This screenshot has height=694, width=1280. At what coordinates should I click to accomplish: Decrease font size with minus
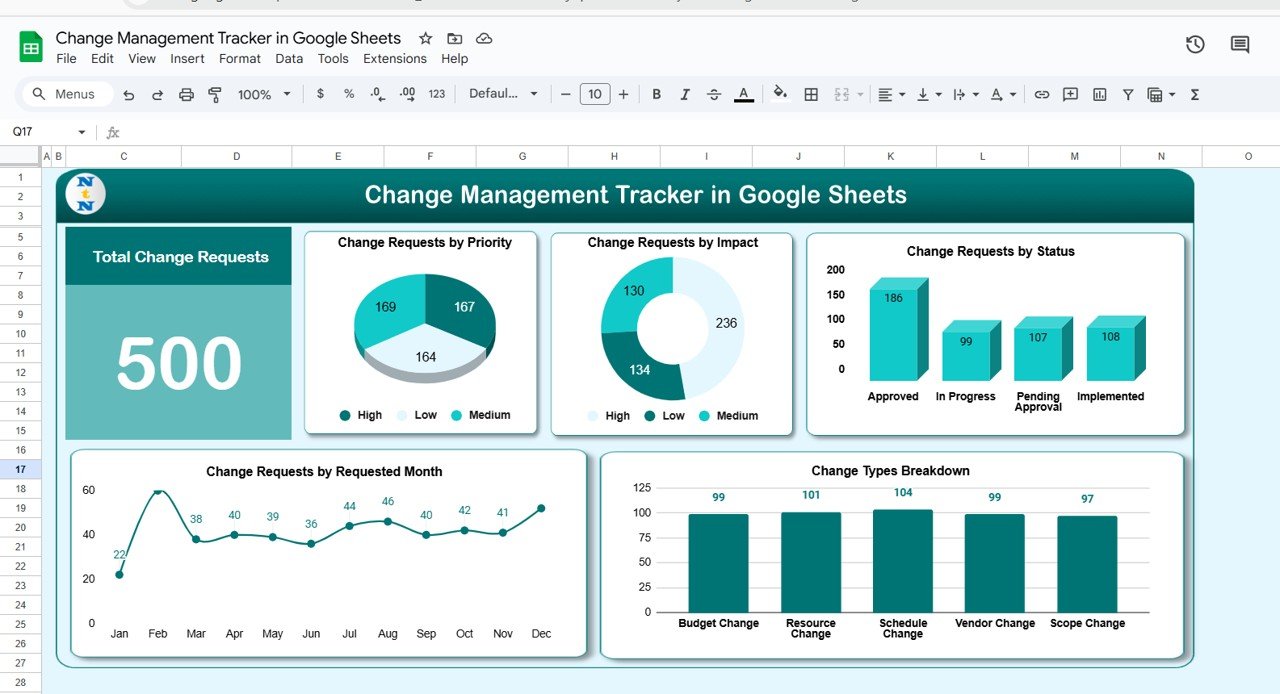point(565,94)
